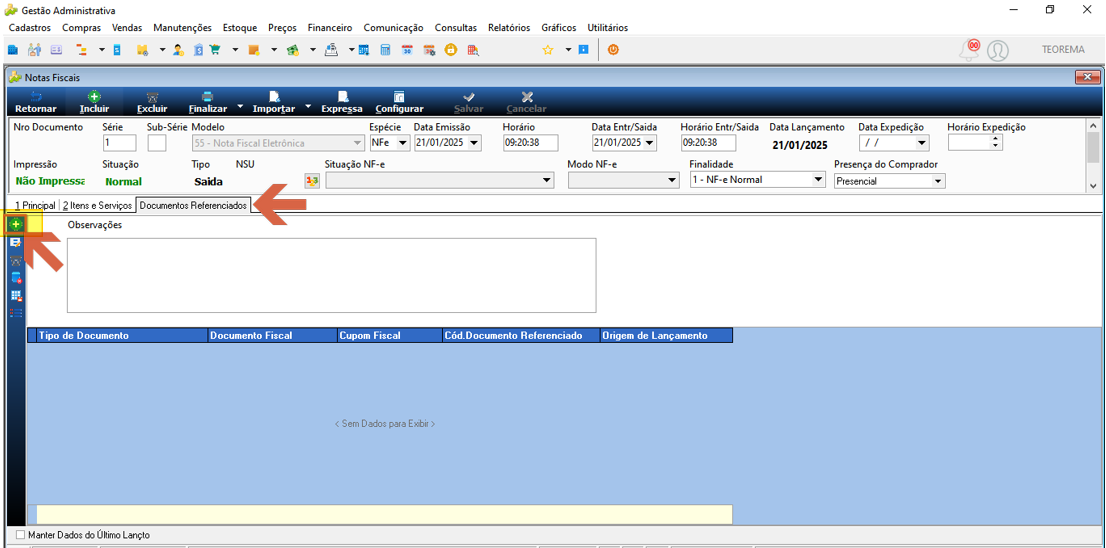Image resolution: width=1106 pixels, height=548 pixels.
Task: Click the orange box icon in toolbar
Action: [x=254, y=50]
